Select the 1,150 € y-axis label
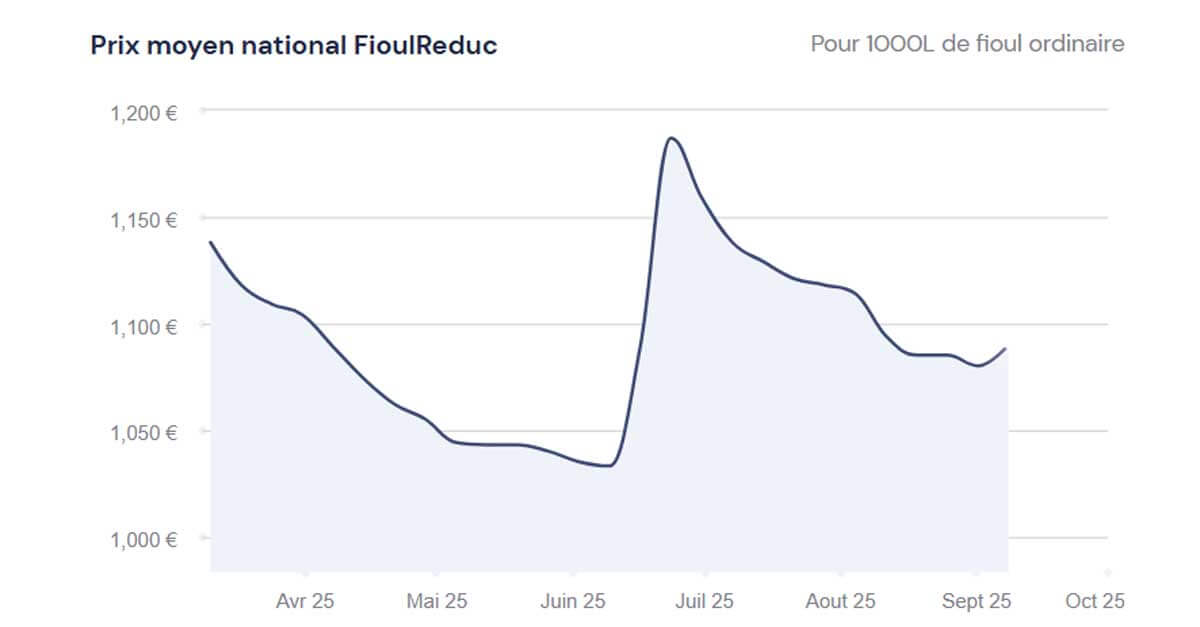 click(x=143, y=220)
